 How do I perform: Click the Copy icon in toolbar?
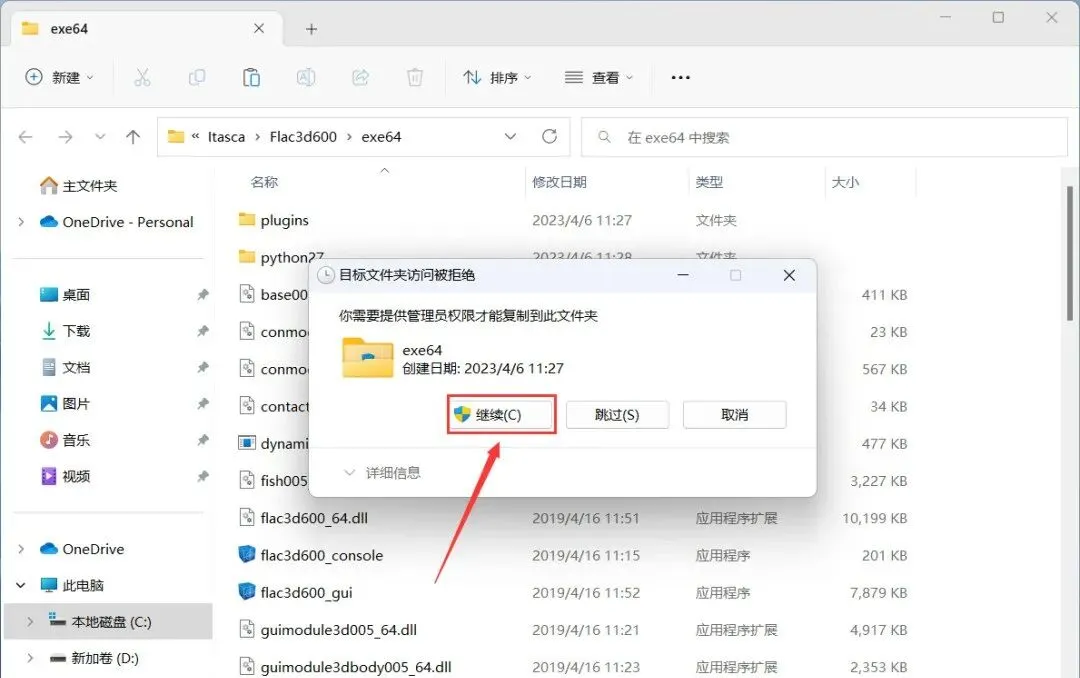[x=197, y=77]
